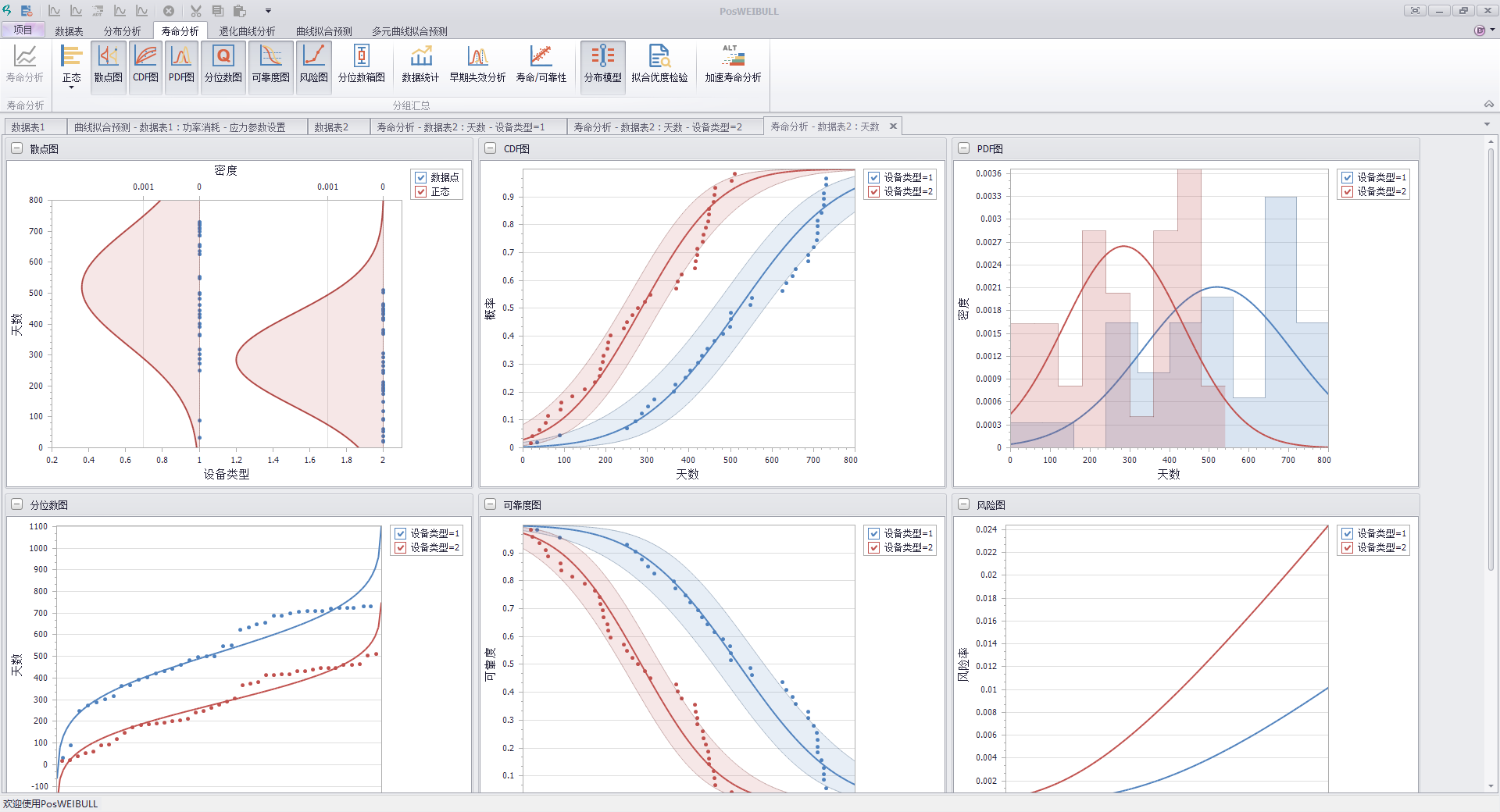Viewport: 1500px width, 812px height.
Task: Toggle the 散点图 scatter plot icon
Action: [x=108, y=67]
